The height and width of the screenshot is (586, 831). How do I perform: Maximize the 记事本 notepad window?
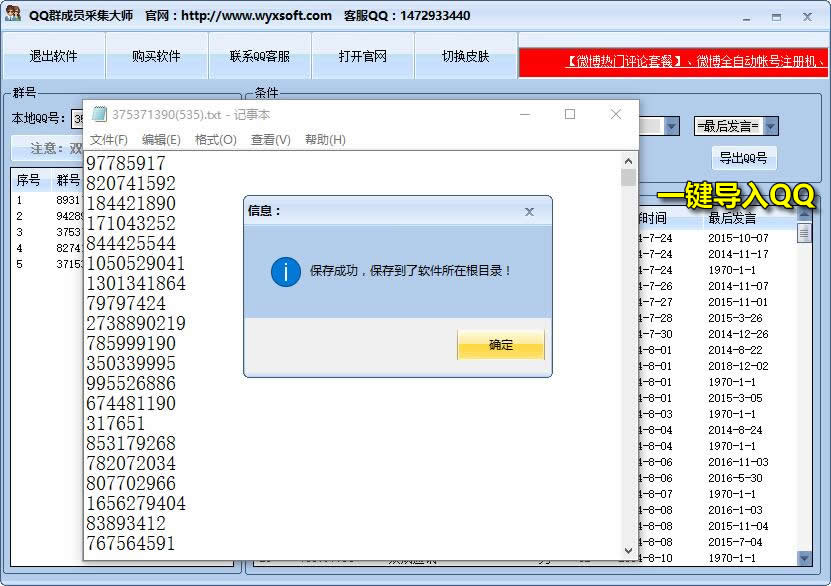(x=570, y=114)
